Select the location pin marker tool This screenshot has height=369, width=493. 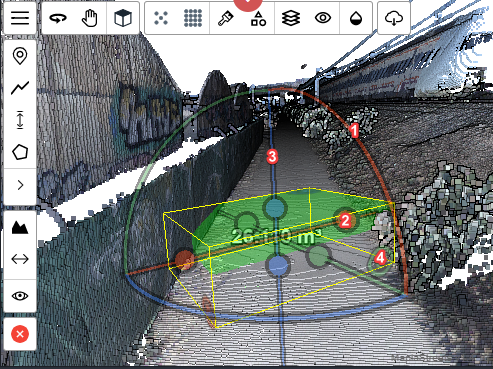tap(20, 56)
